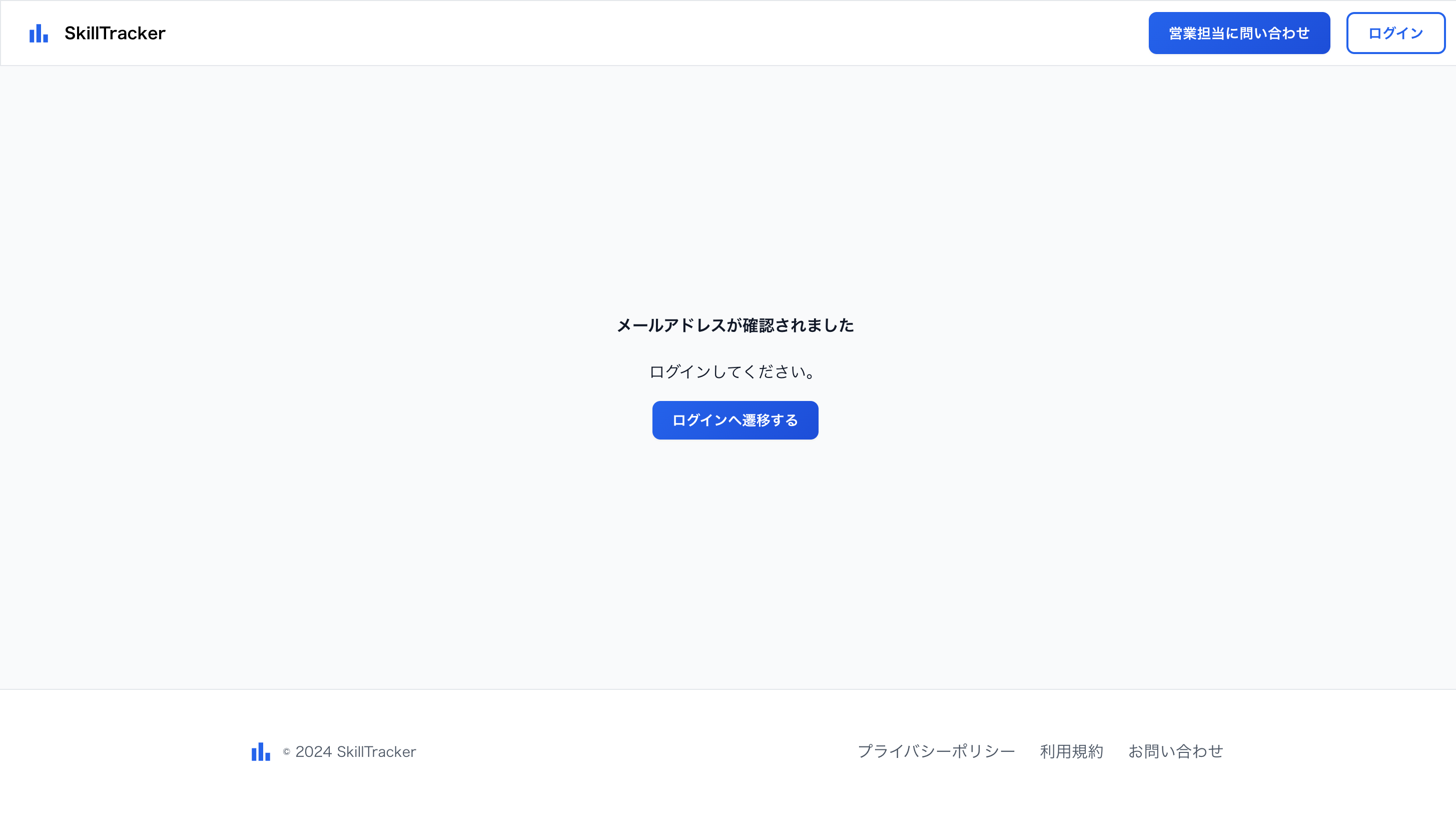
Task: Navigate to login using the center blue button
Action: pyautogui.click(x=735, y=420)
